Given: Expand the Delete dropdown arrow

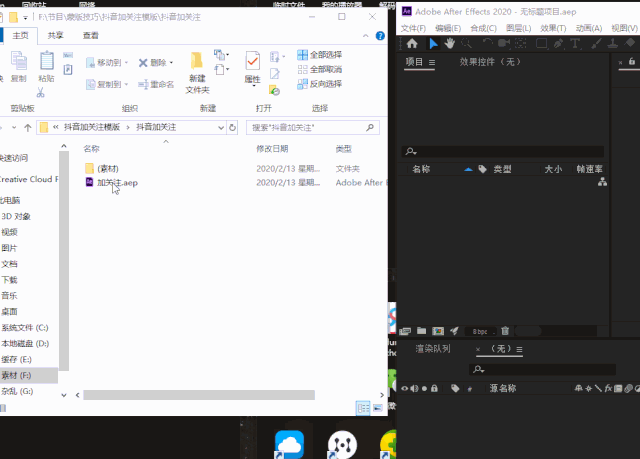Looking at the screenshot, I should point(171,62).
